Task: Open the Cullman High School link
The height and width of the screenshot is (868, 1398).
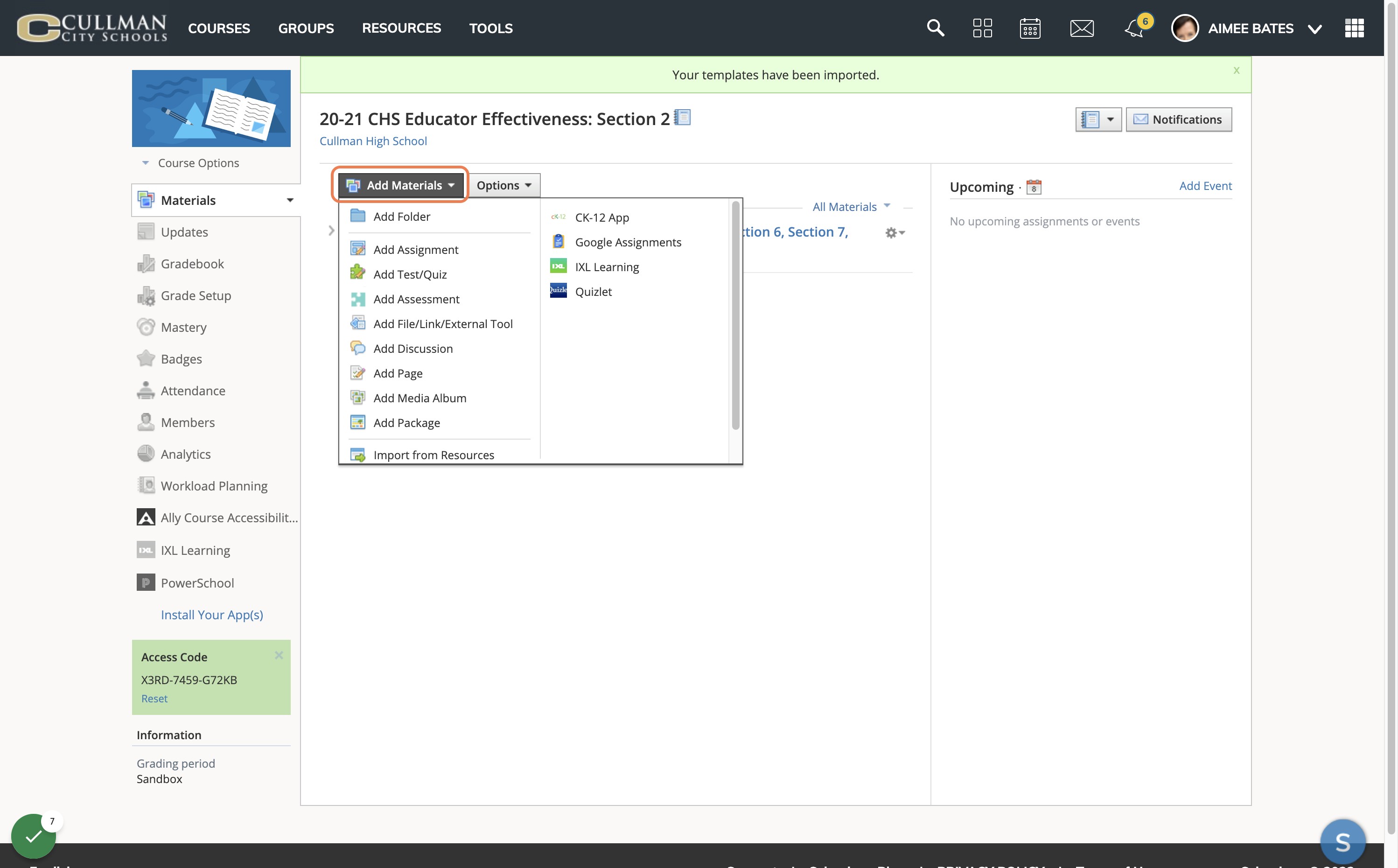Action: (373, 141)
